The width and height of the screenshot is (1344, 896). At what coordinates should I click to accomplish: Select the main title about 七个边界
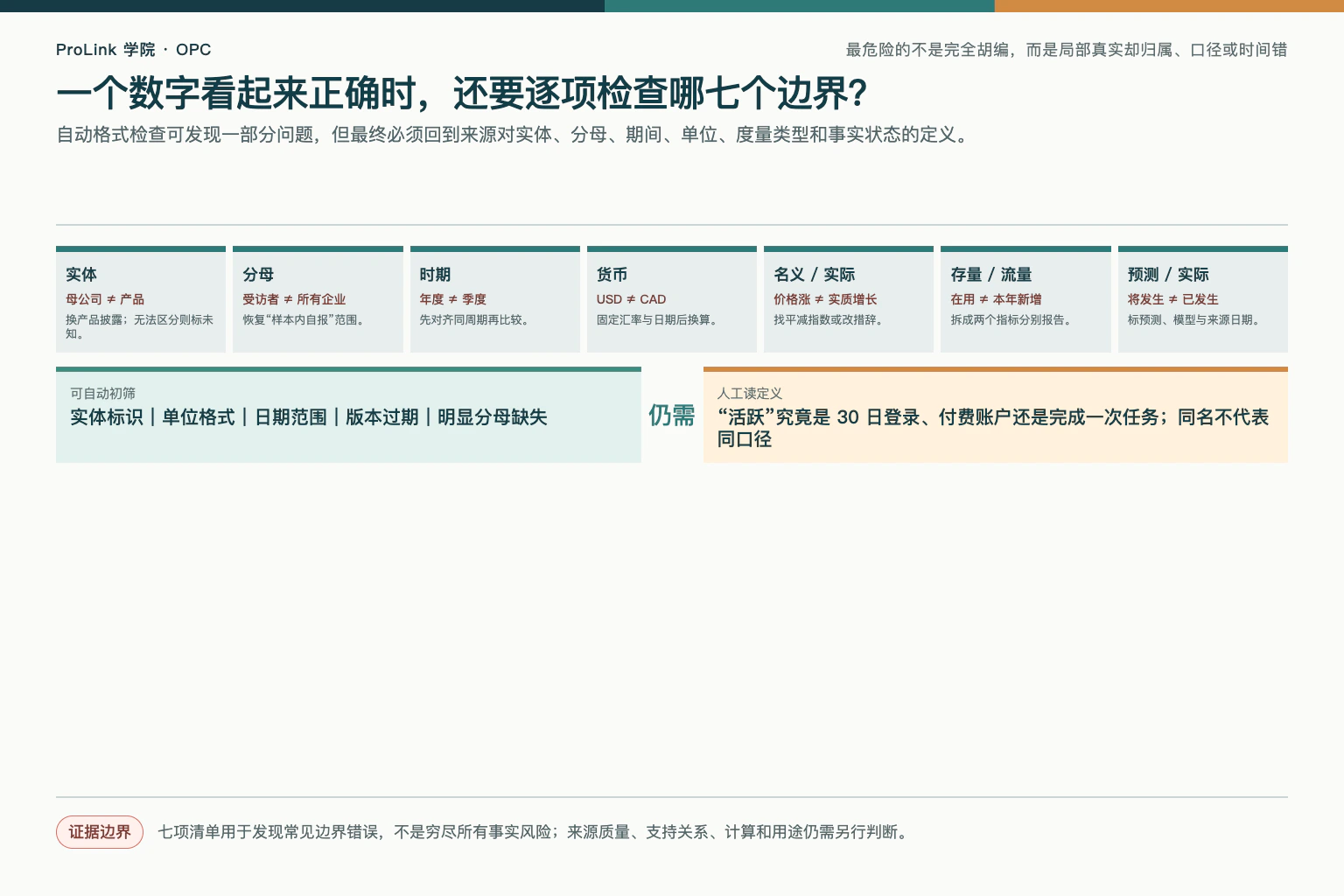tap(462, 94)
